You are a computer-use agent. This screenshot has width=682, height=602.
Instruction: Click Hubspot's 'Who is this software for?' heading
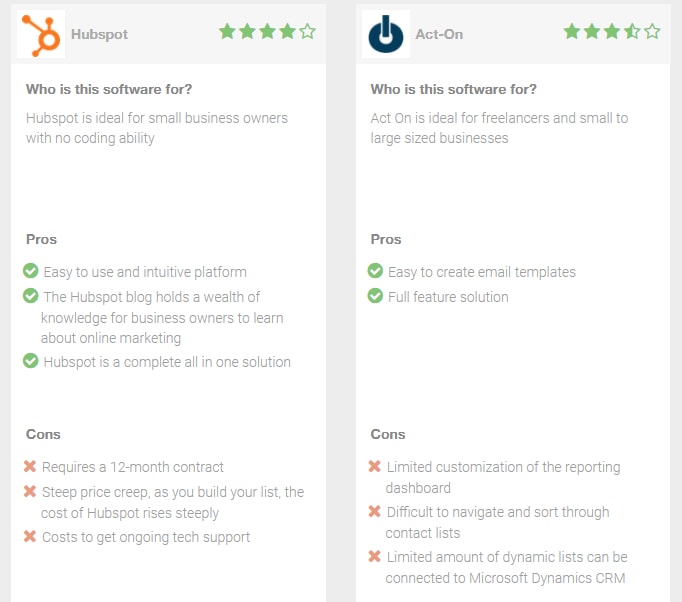109,89
